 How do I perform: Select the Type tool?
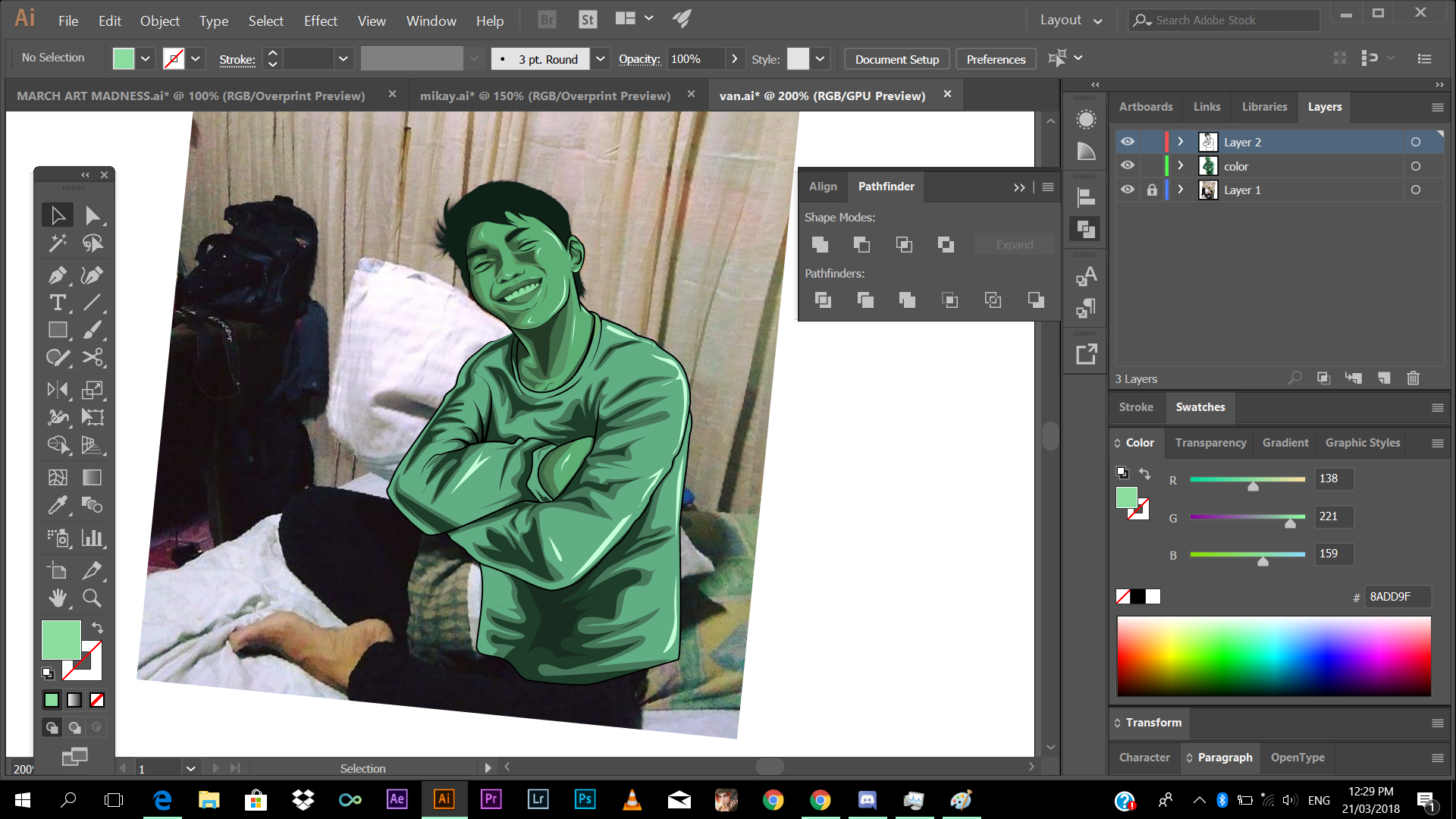57,303
